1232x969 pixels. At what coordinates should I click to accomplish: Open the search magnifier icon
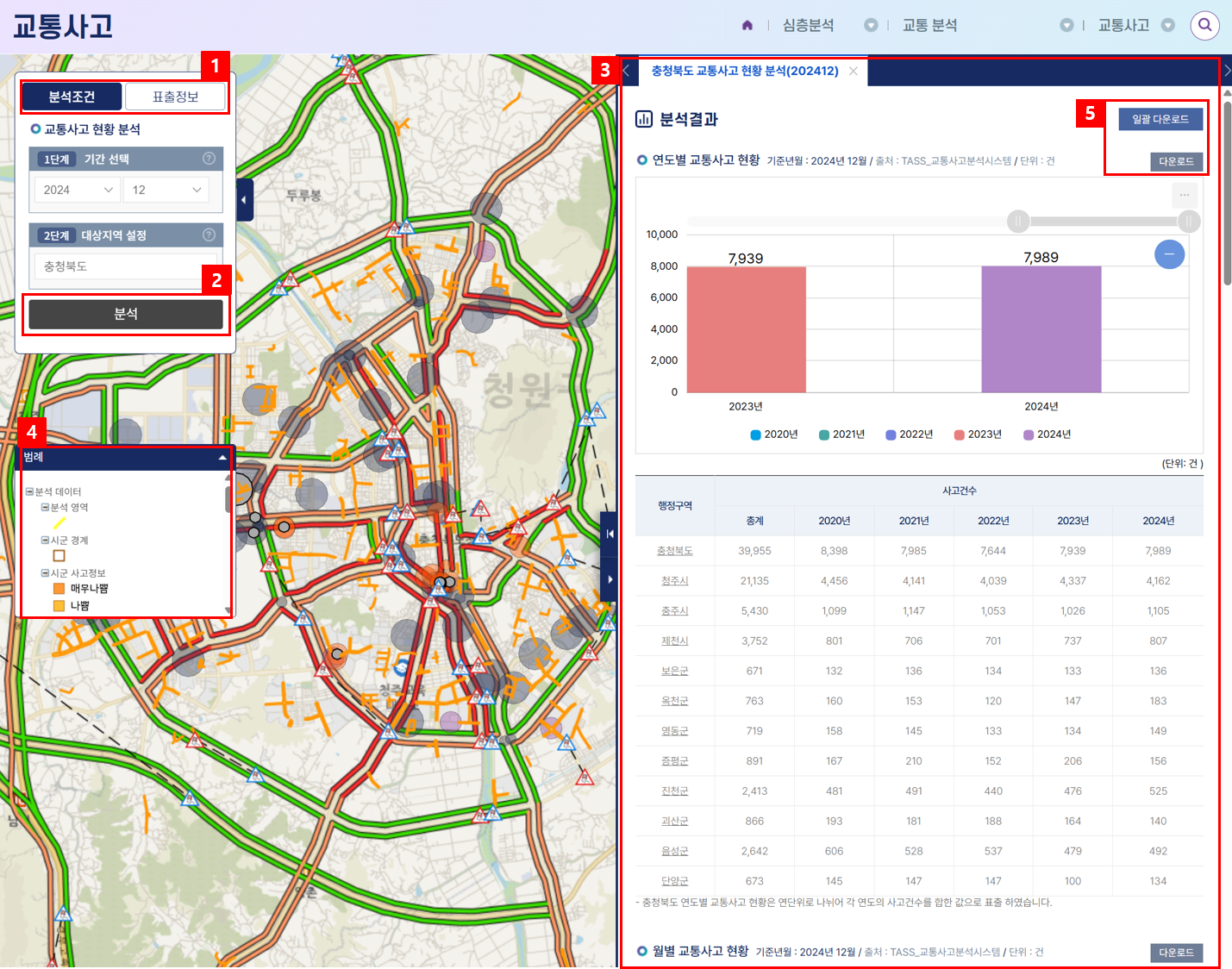point(1204,25)
